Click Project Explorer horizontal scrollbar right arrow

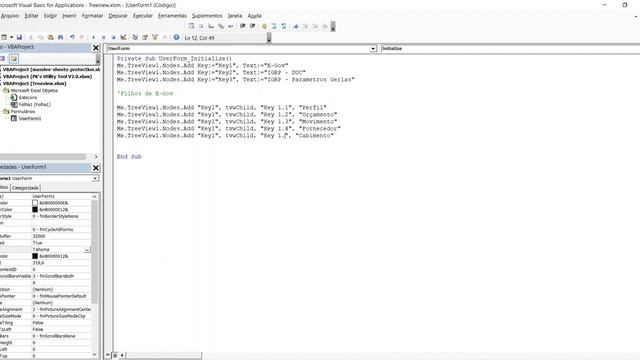96,157
